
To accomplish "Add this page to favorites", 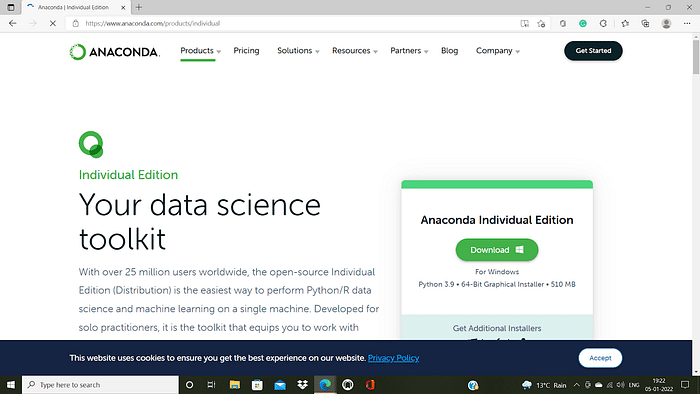I will [x=541, y=23].
